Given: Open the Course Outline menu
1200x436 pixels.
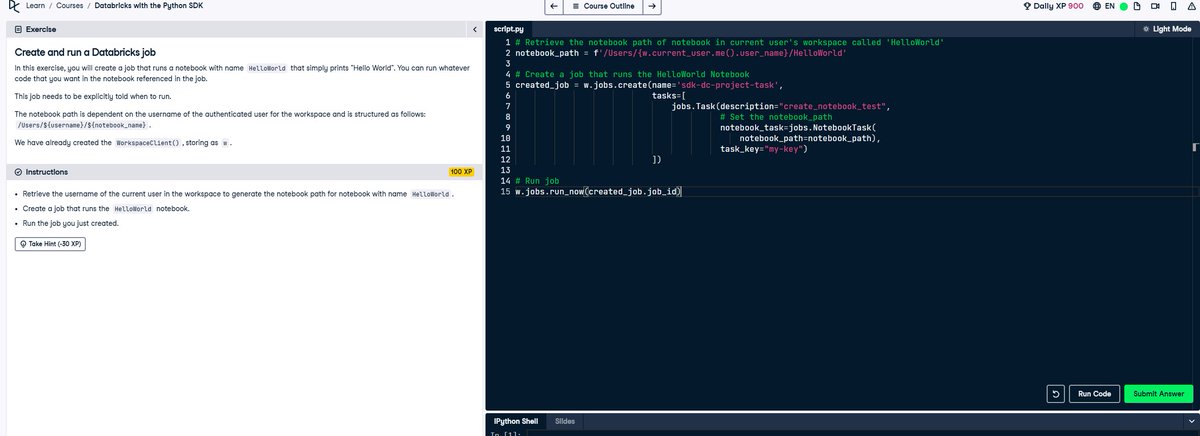Looking at the screenshot, I should click(x=602, y=7).
